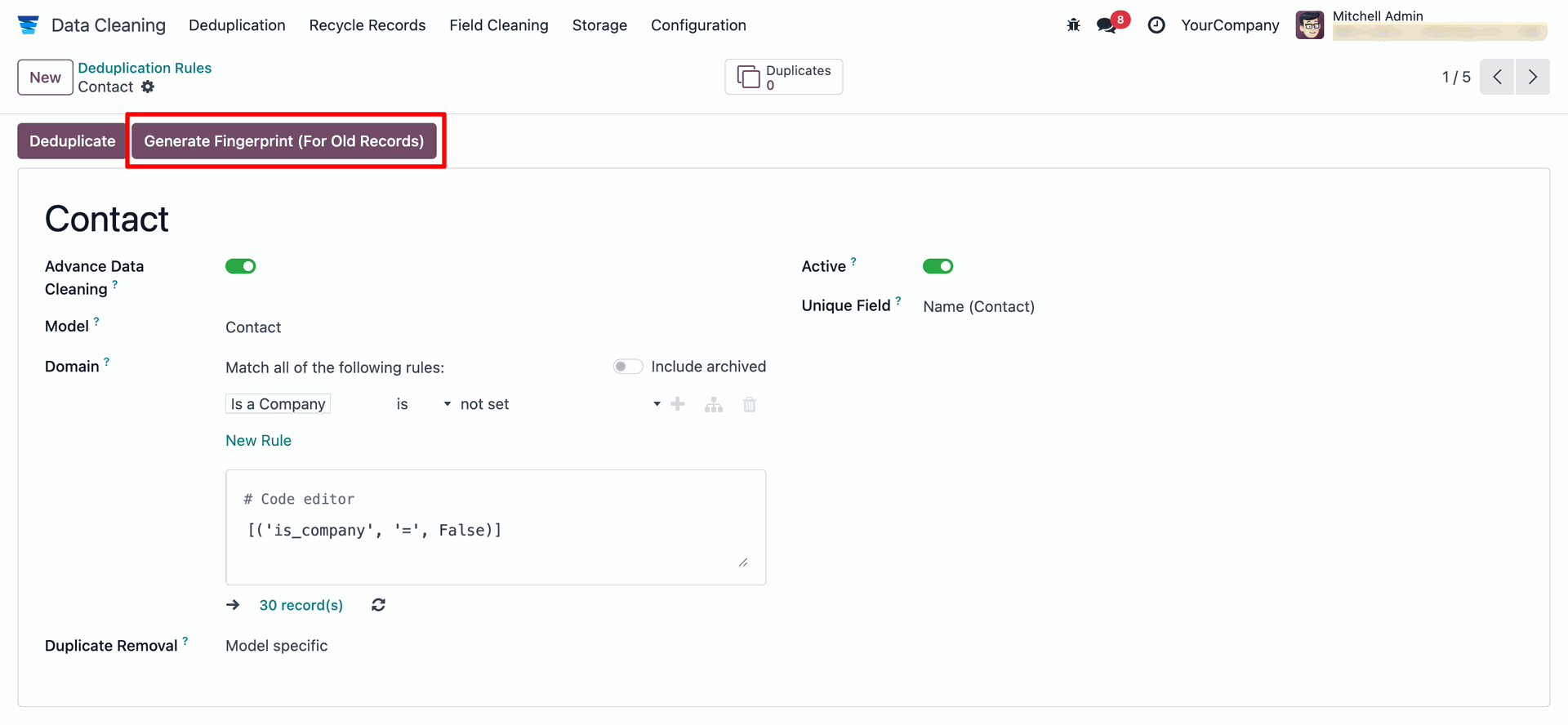Expand the 'not set' value dropdown
This screenshot has width=1568, height=725.
[x=559, y=404]
